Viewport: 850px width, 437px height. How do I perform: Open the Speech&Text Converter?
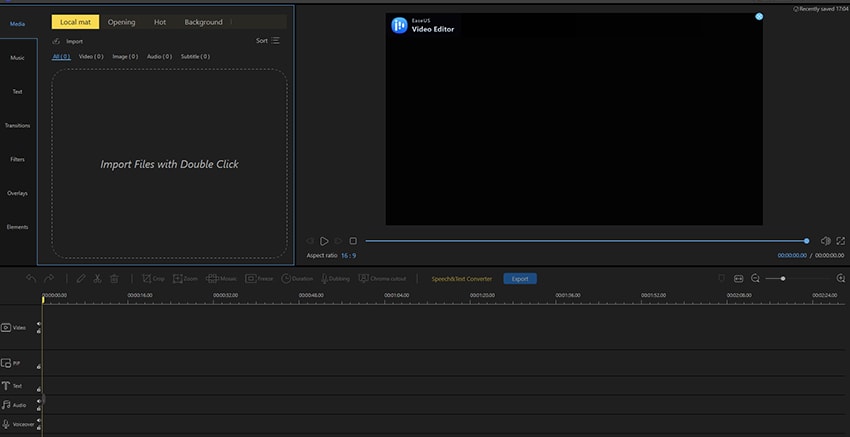[462, 279]
